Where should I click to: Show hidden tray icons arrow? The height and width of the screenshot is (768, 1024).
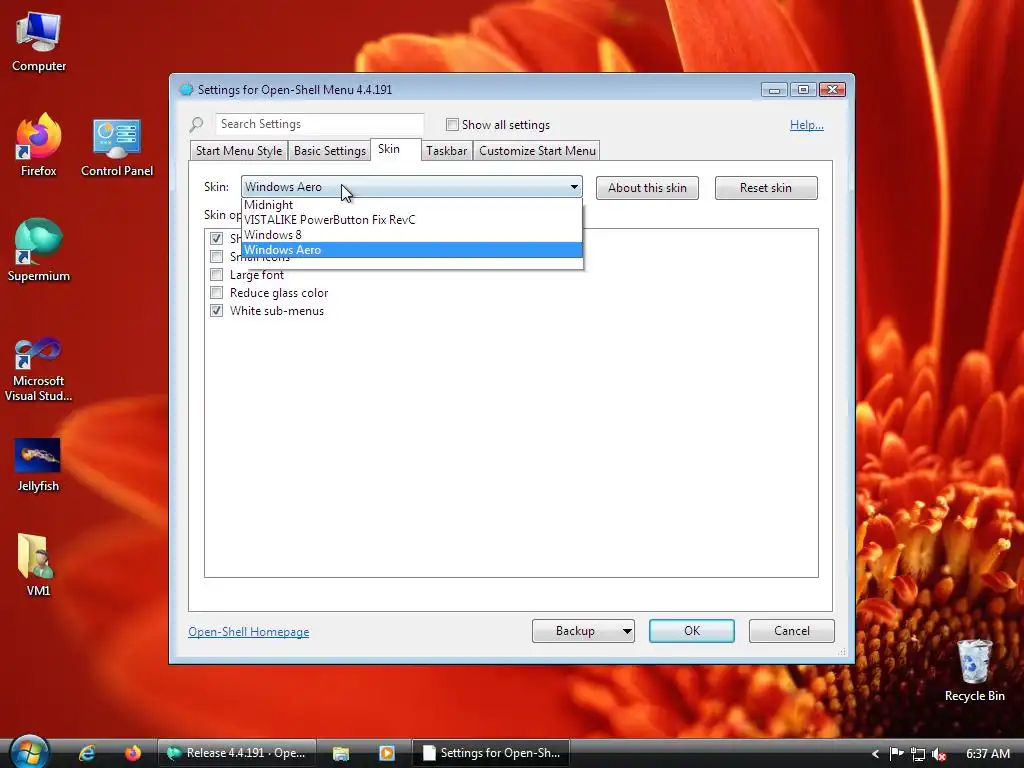(875, 754)
